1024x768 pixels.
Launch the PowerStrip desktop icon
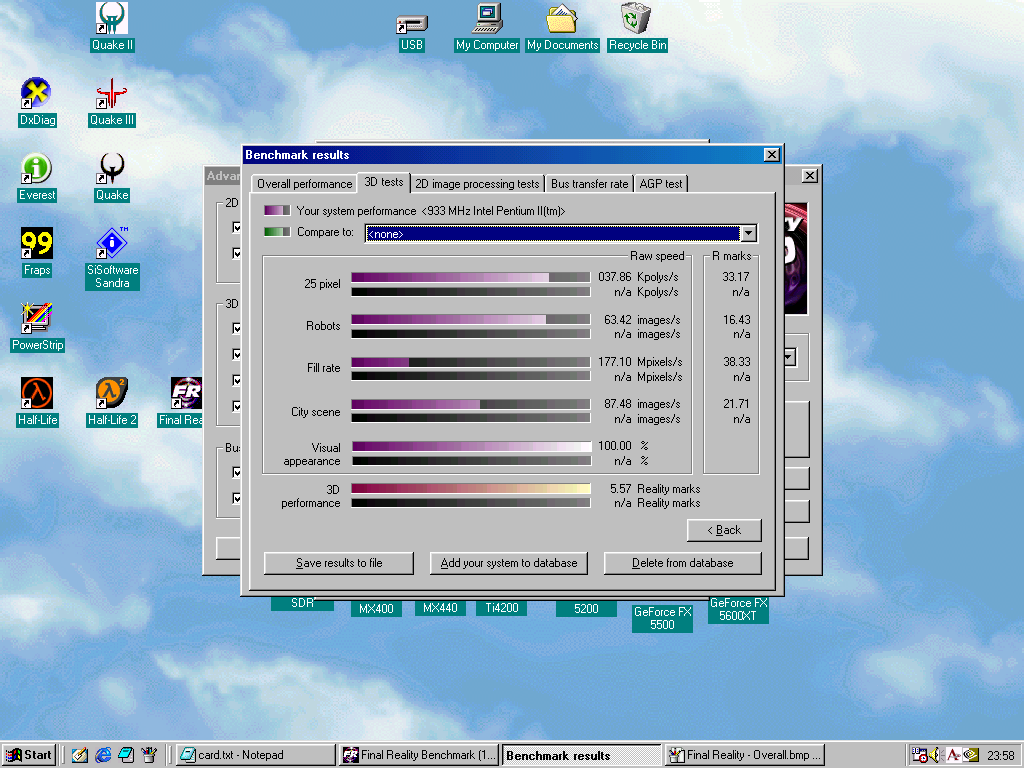coord(37,319)
